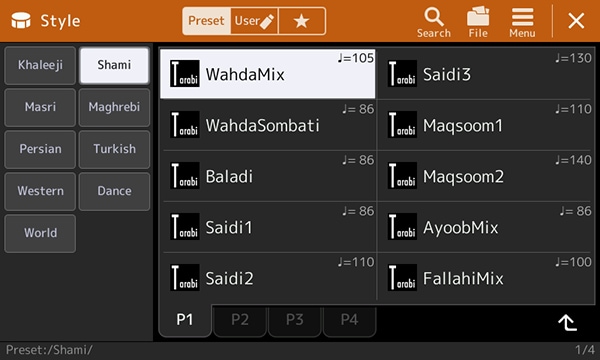Click the Style drum icon
Image resolution: width=600 pixels, height=360 pixels.
(21, 21)
